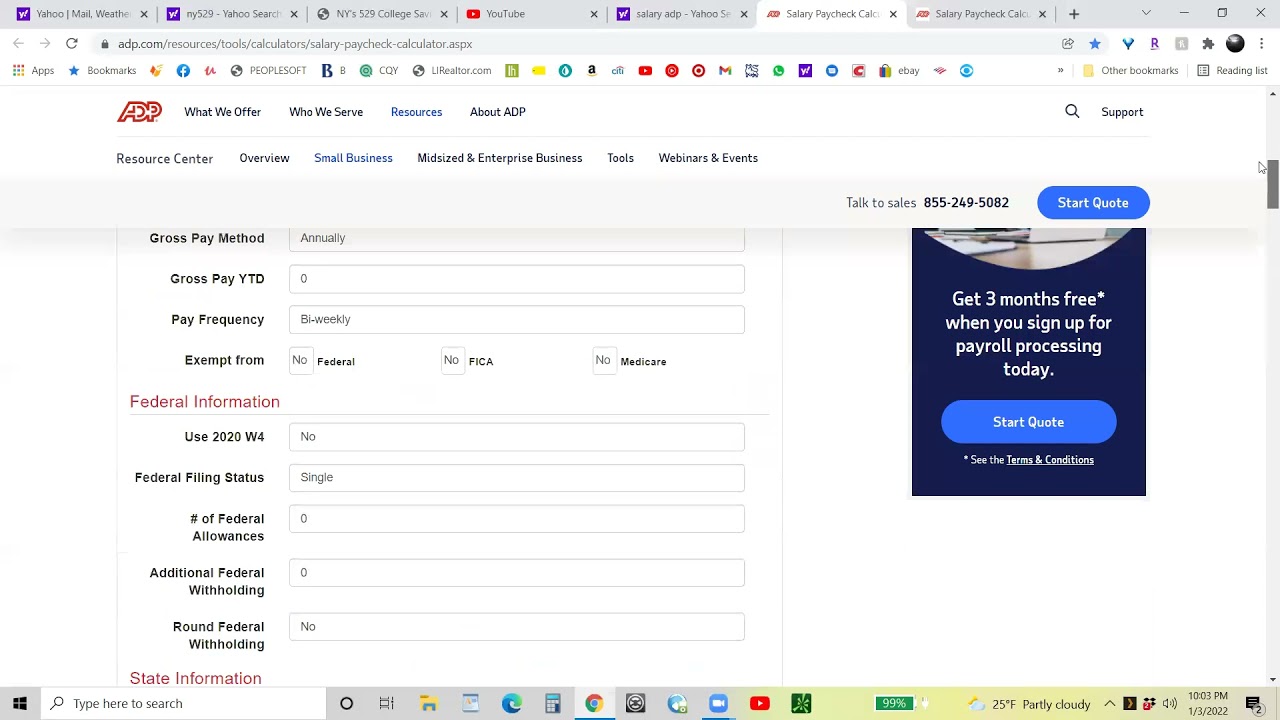Reload the page with the refresh icon
The height and width of the screenshot is (720, 1280).
(72, 44)
